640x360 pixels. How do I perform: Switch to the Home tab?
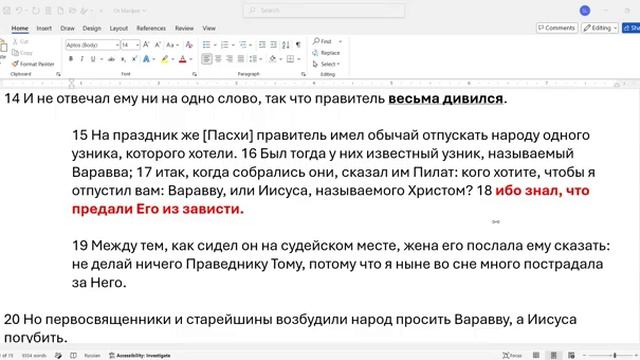[20, 28]
